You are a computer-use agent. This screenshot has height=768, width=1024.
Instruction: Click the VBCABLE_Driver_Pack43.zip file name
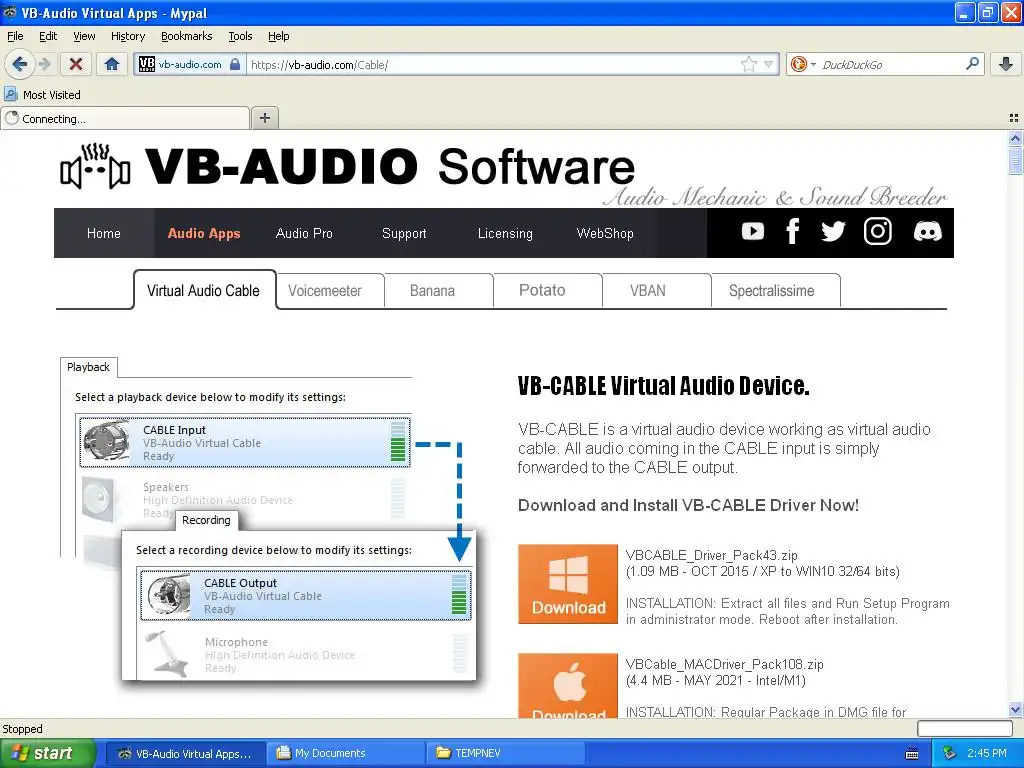click(711, 555)
